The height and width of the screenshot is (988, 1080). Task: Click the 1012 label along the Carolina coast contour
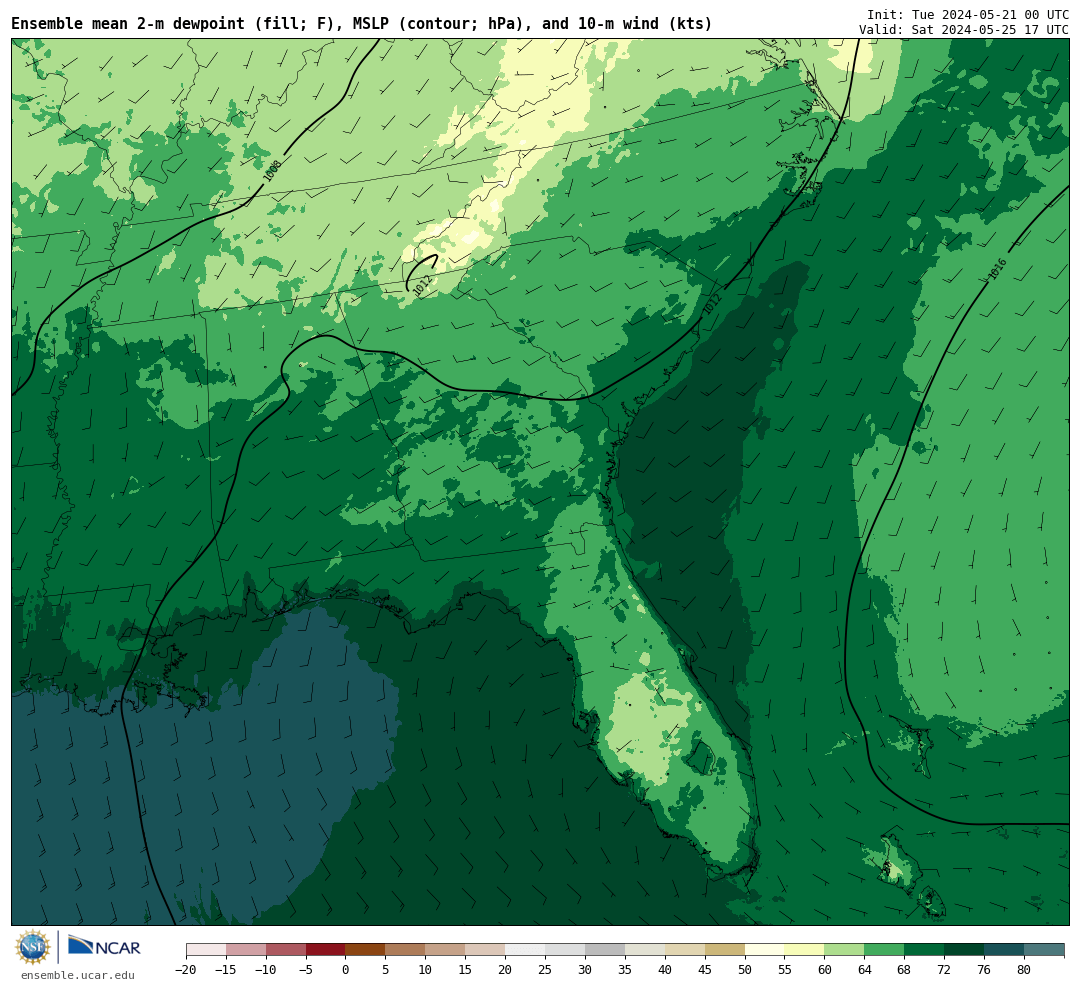712,304
